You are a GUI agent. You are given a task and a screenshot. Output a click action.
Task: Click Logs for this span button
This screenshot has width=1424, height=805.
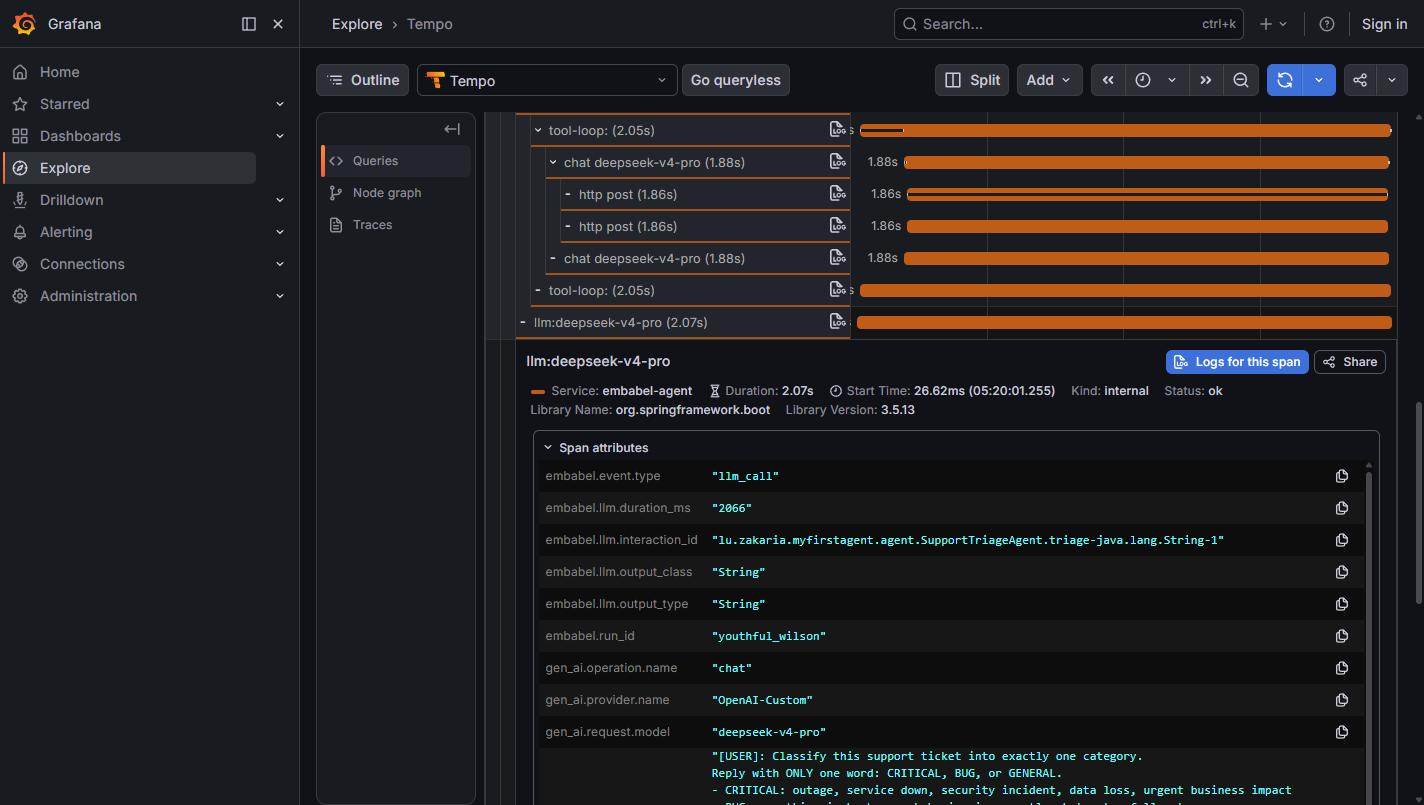click(1237, 362)
